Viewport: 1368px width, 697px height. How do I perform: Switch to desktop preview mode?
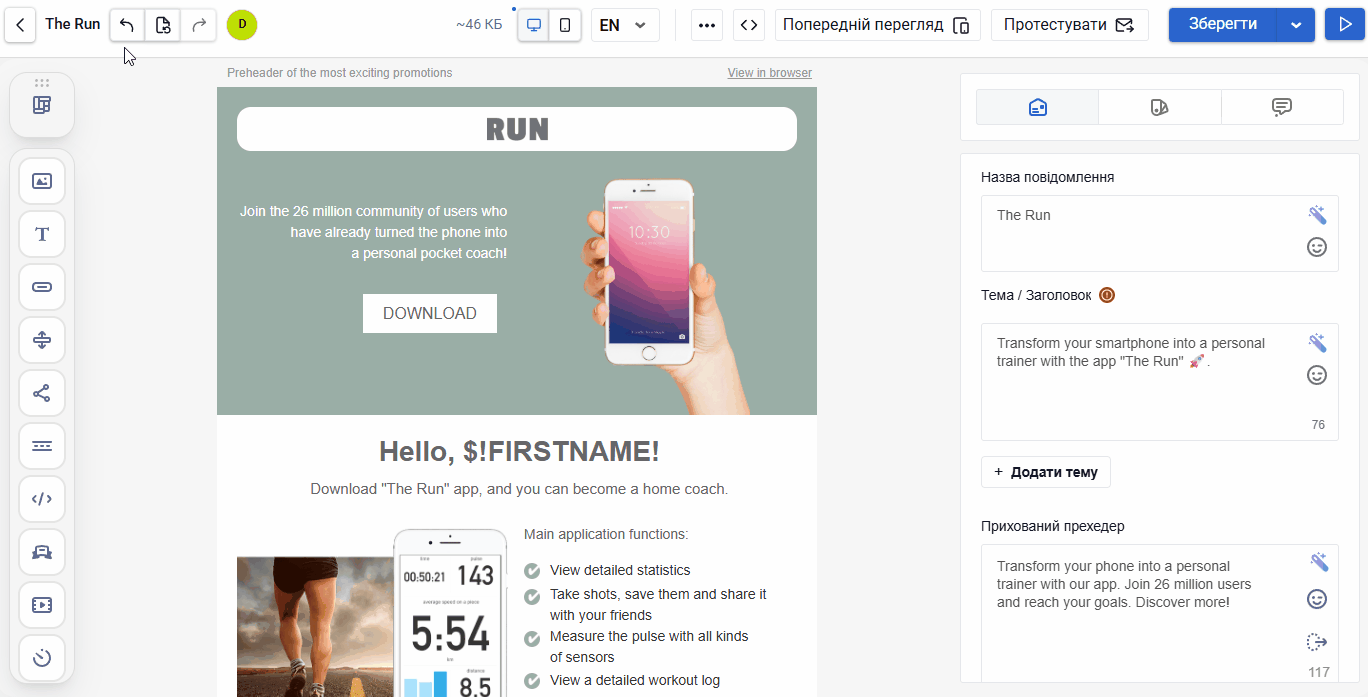(534, 25)
